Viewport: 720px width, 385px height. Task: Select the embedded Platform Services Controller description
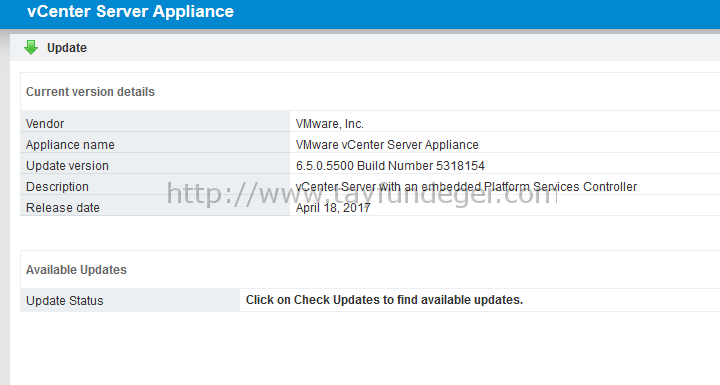coord(466,187)
